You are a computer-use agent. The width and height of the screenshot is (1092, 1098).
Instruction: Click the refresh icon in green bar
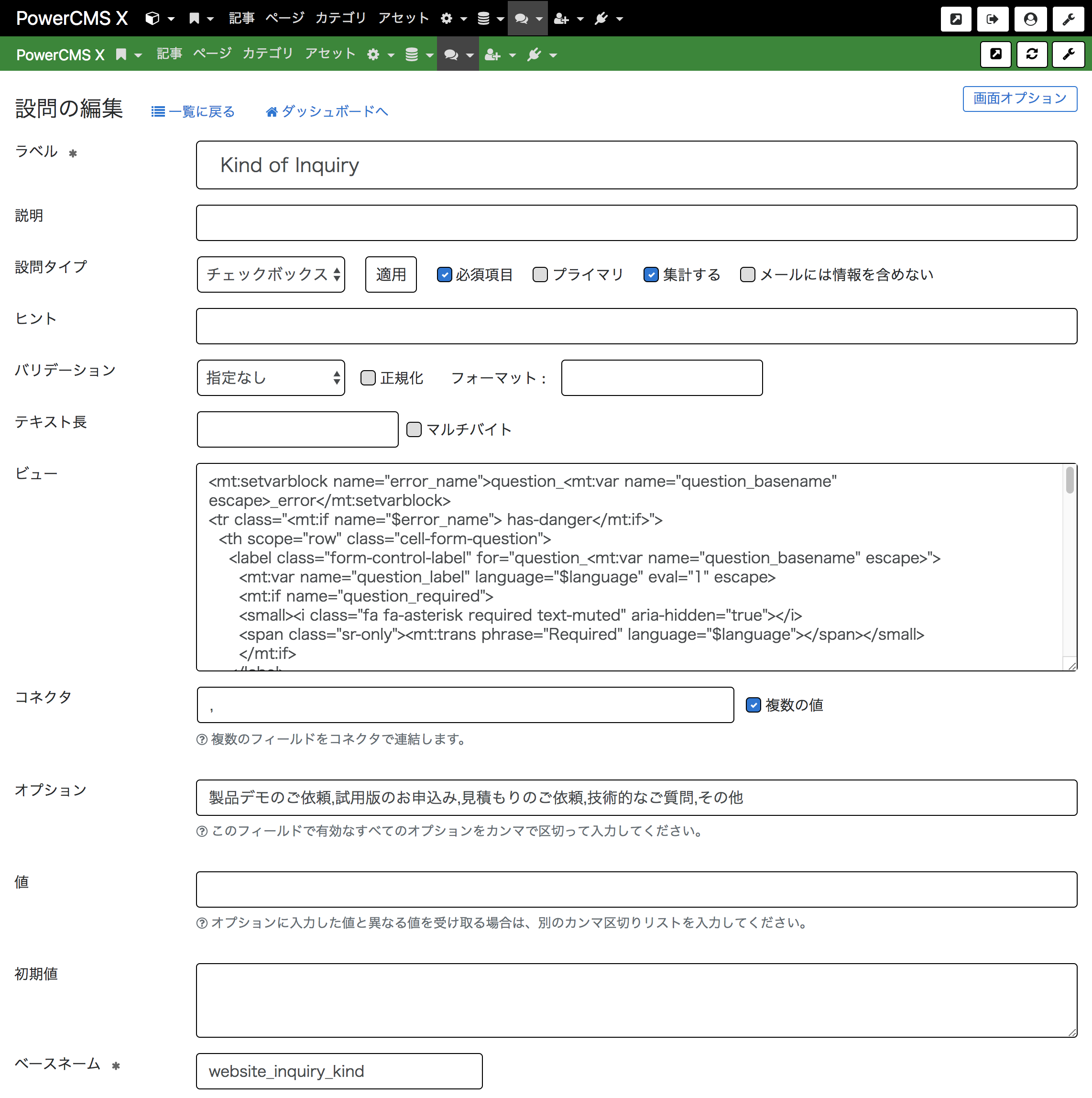1032,55
